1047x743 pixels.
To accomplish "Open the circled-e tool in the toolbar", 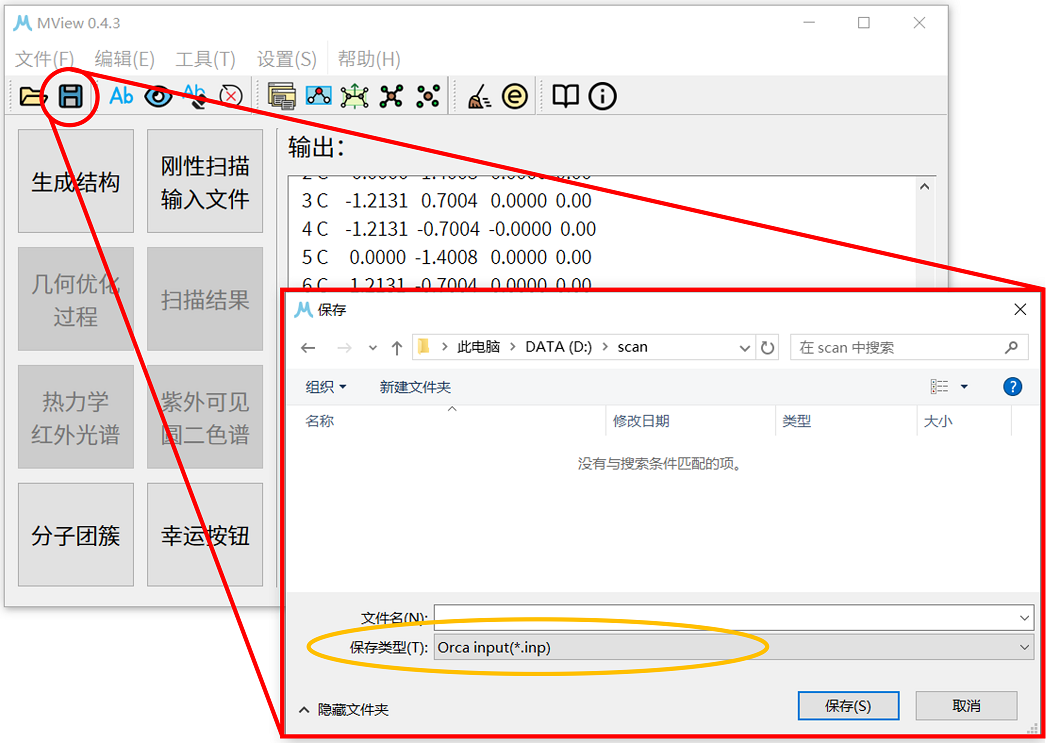I will 514,95.
